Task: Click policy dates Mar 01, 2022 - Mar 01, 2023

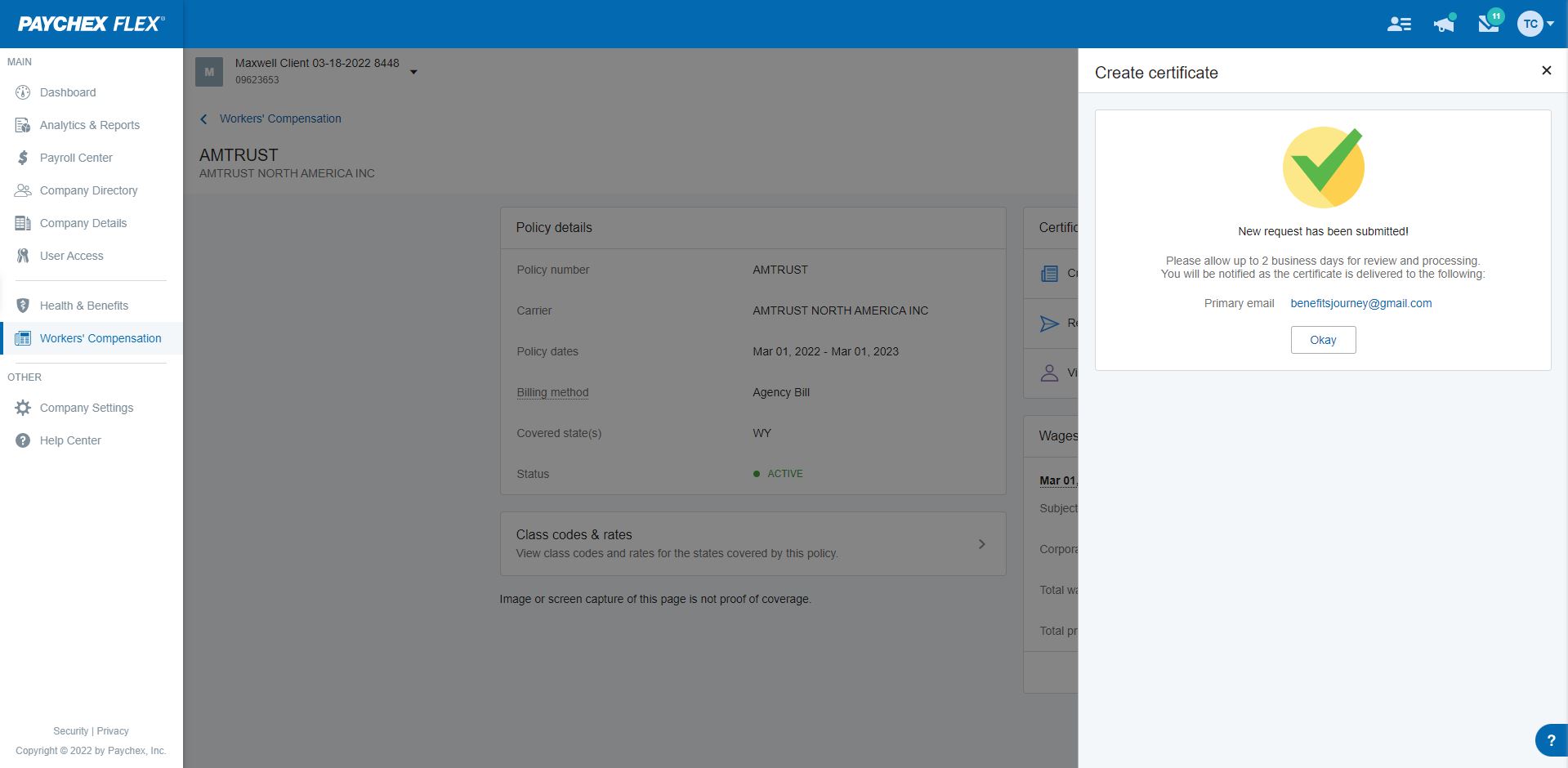Action: pyautogui.click(x=825, y=351)
